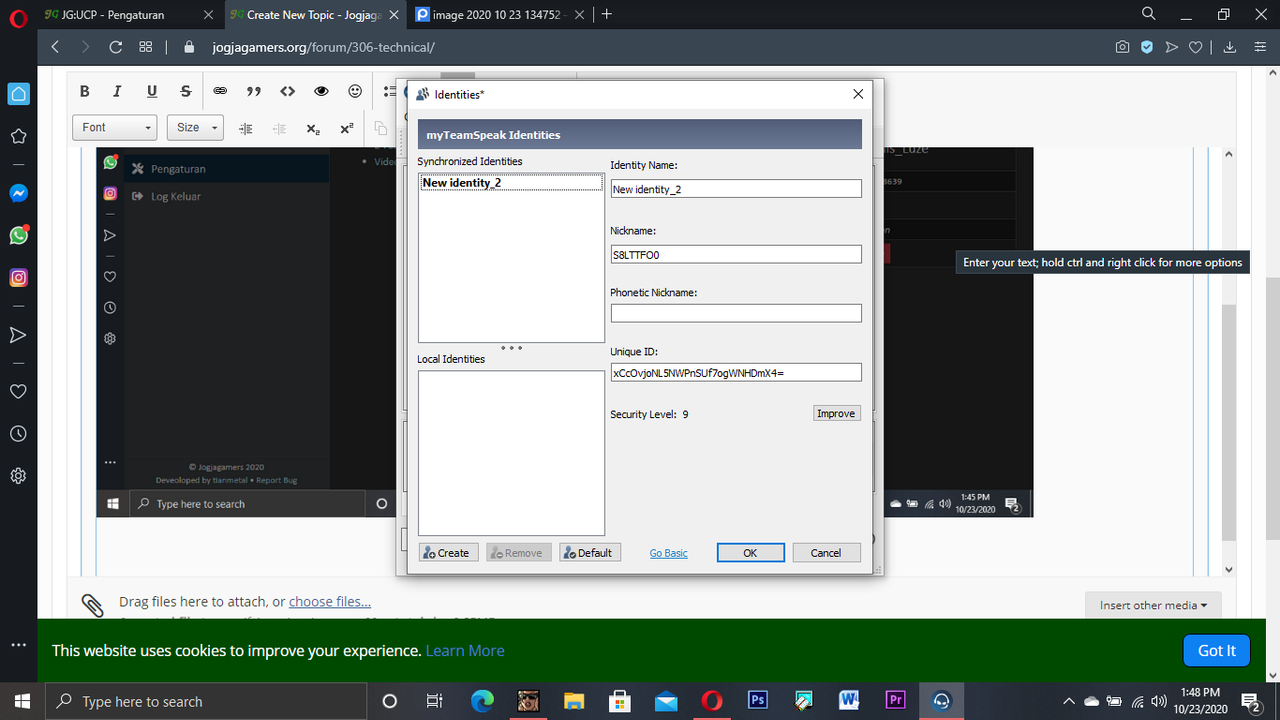Click the Unique ID field
The width and height of the screenshot is (1280, 720).
coord(736,372)
